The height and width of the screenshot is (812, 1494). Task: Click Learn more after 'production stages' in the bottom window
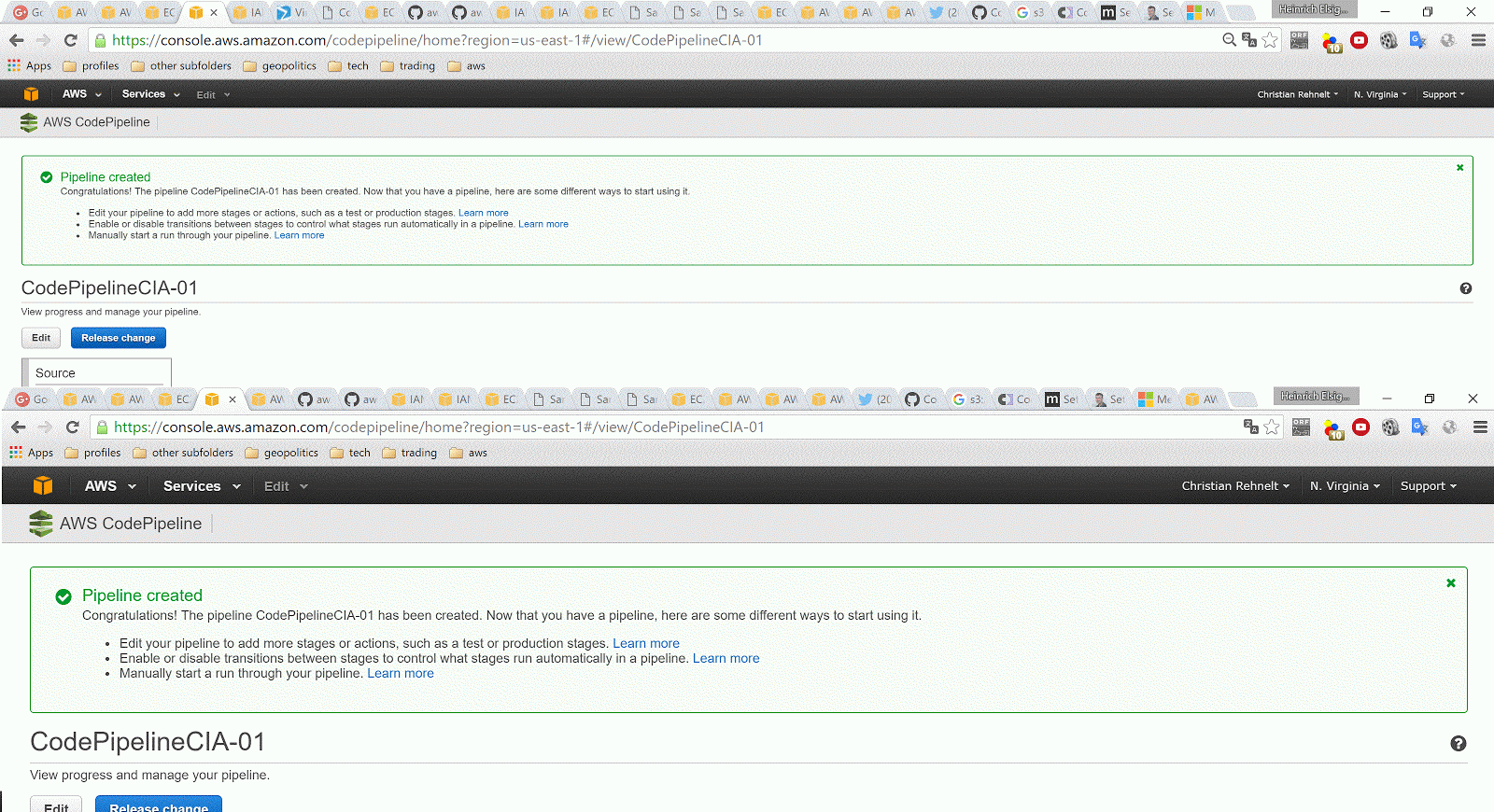pyautogui.click(x=646, y=644)
